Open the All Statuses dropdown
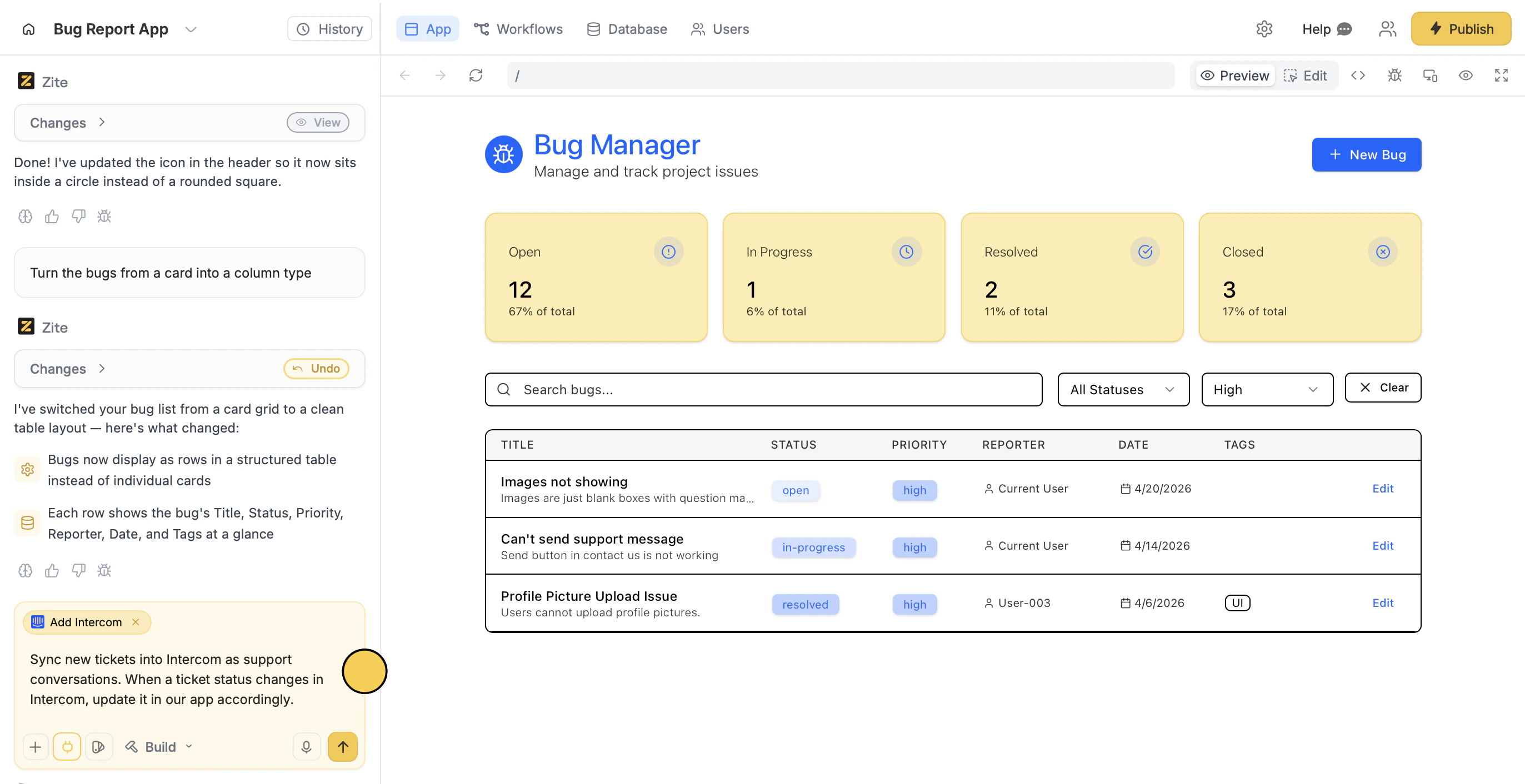Viewport: 1525px width, 784px height. pos(1122,389)
